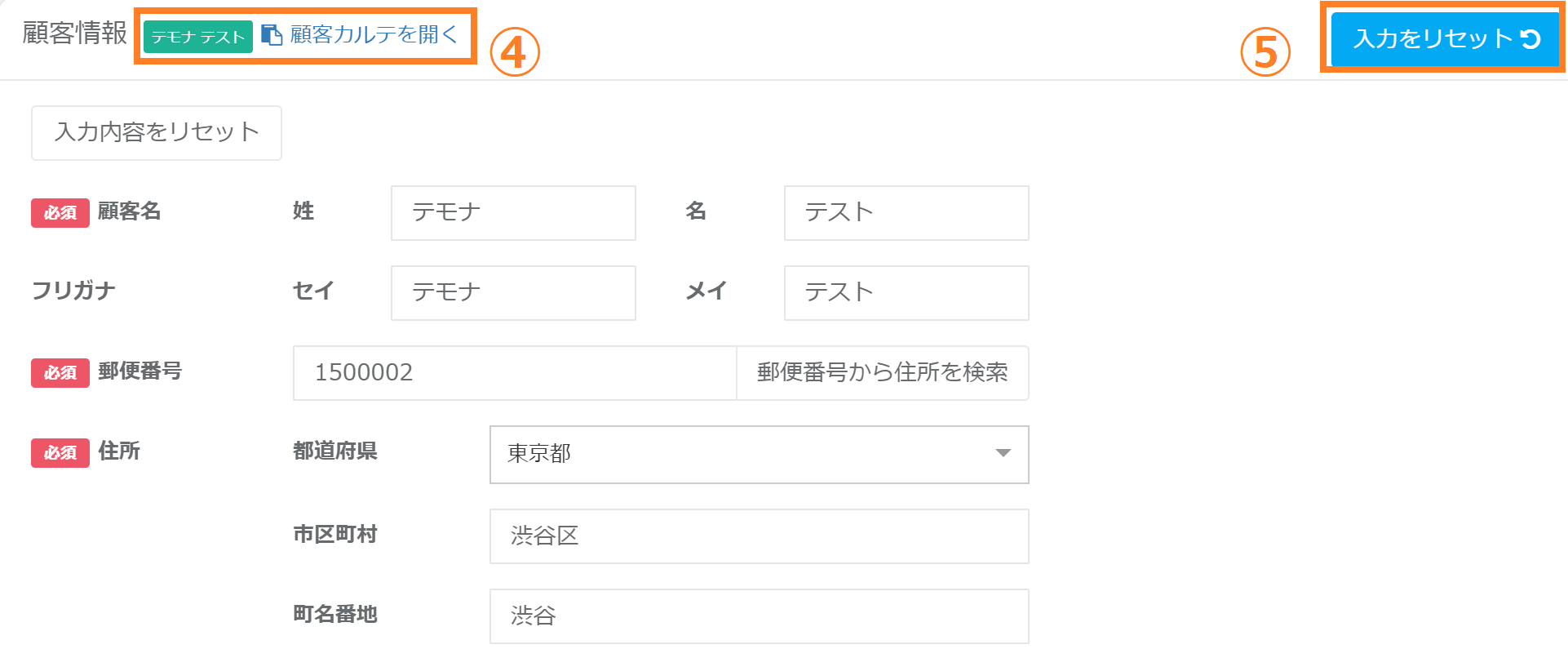Focus the 姓 field containing テモナ

(x=513, y=213)
